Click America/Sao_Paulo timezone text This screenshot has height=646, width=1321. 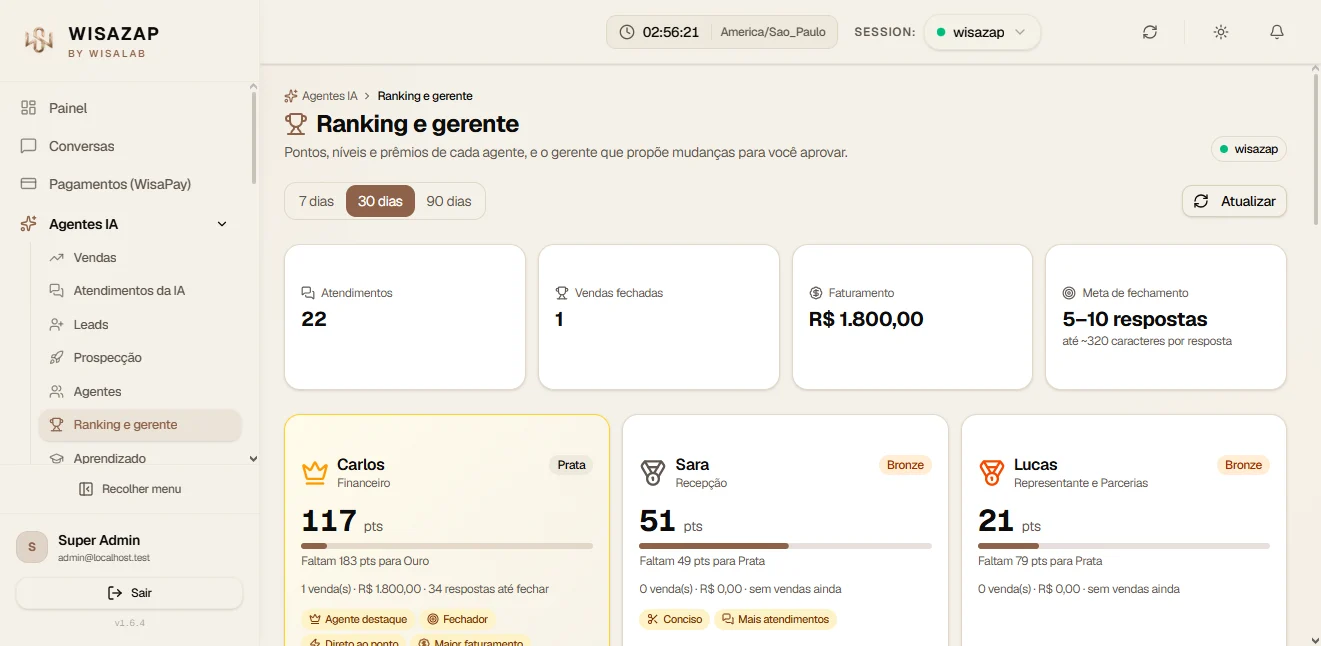[774, 32]
